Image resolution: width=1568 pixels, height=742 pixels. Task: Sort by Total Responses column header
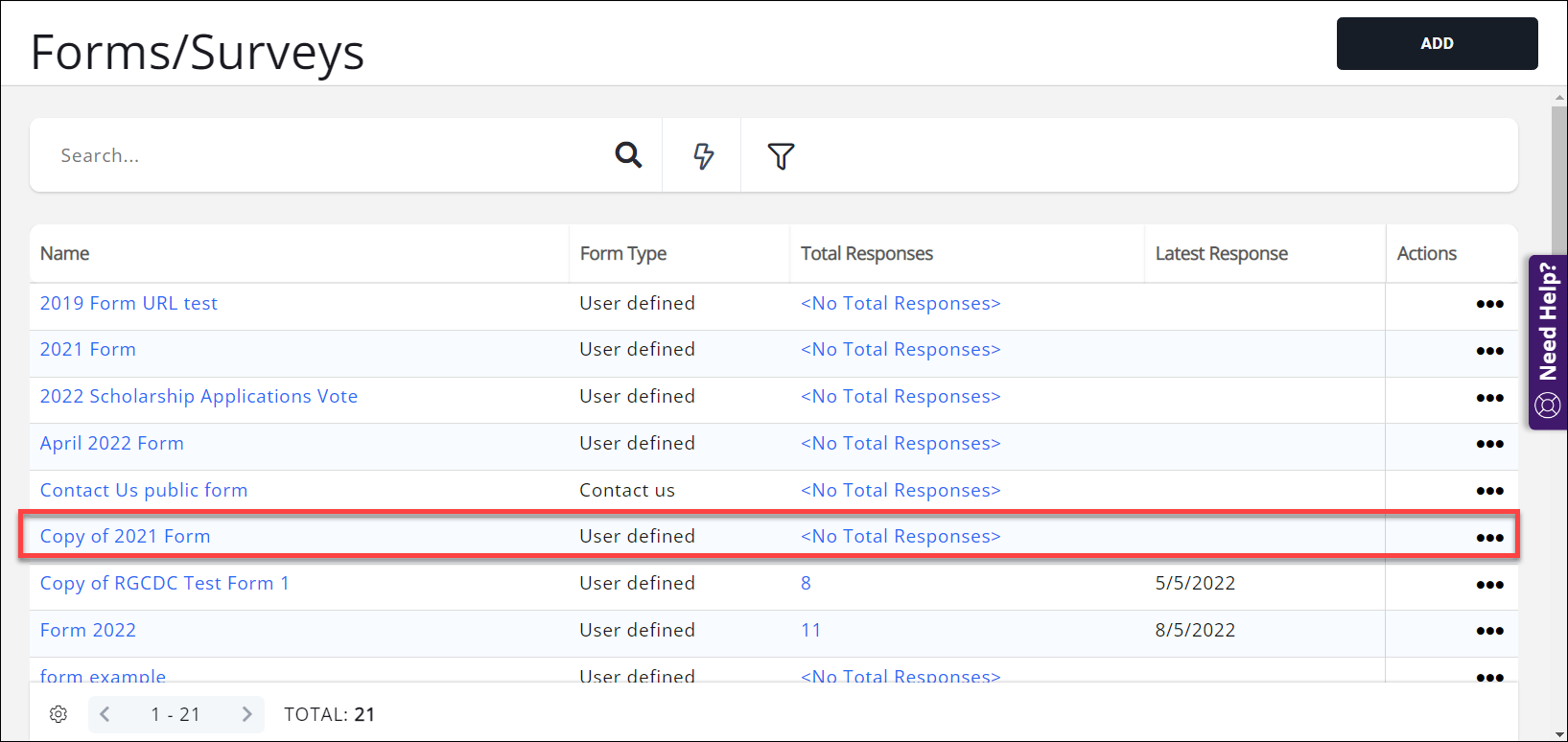[866, 254]
